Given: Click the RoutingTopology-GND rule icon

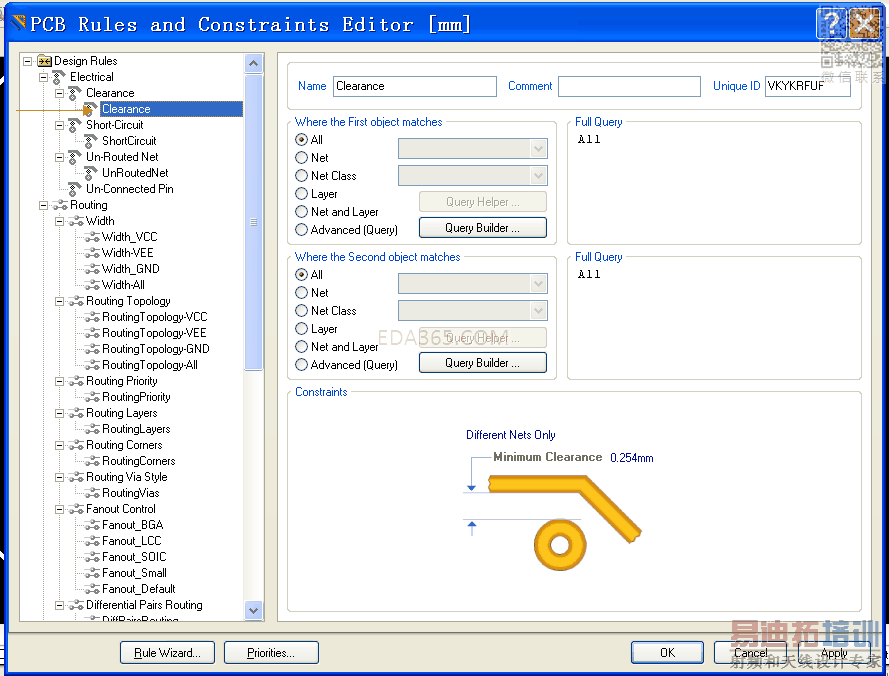Looking at the screenshot, I should click(x=92, y=349).
